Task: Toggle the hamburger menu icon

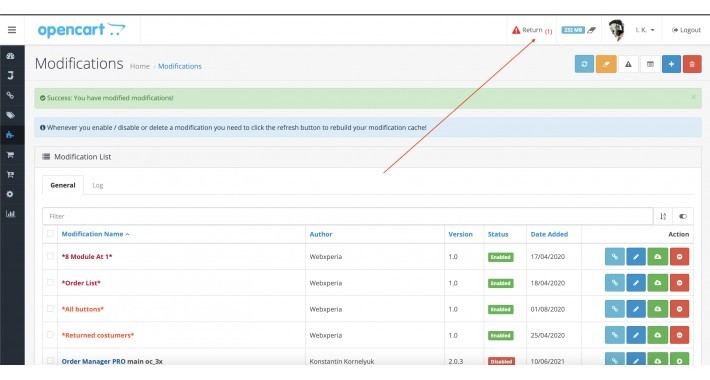Action: 12,30
